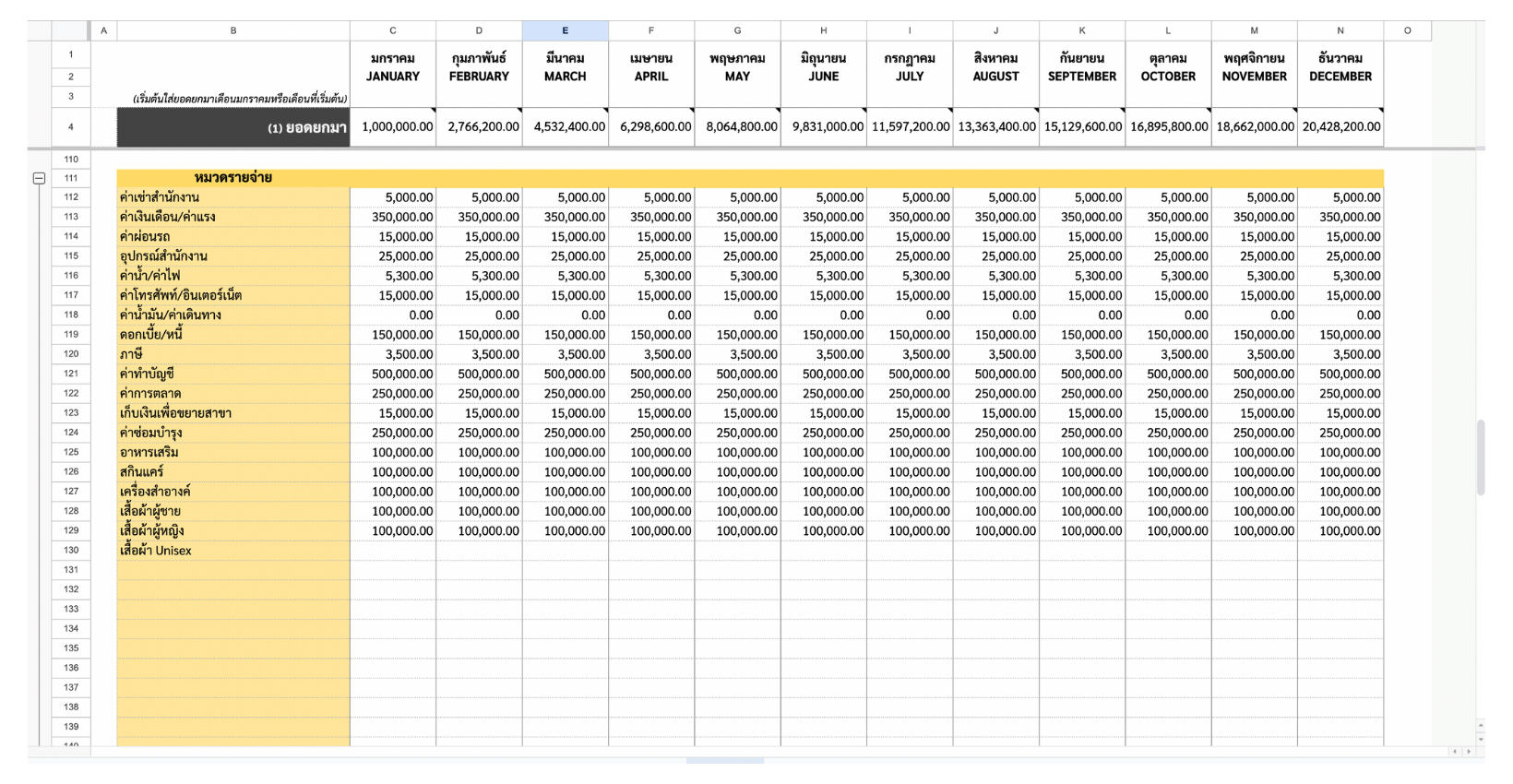Viewport: 1513px width, 784px height.
Task: Click the horizontal scrollbar thumb
Action: tap(725, 761)
